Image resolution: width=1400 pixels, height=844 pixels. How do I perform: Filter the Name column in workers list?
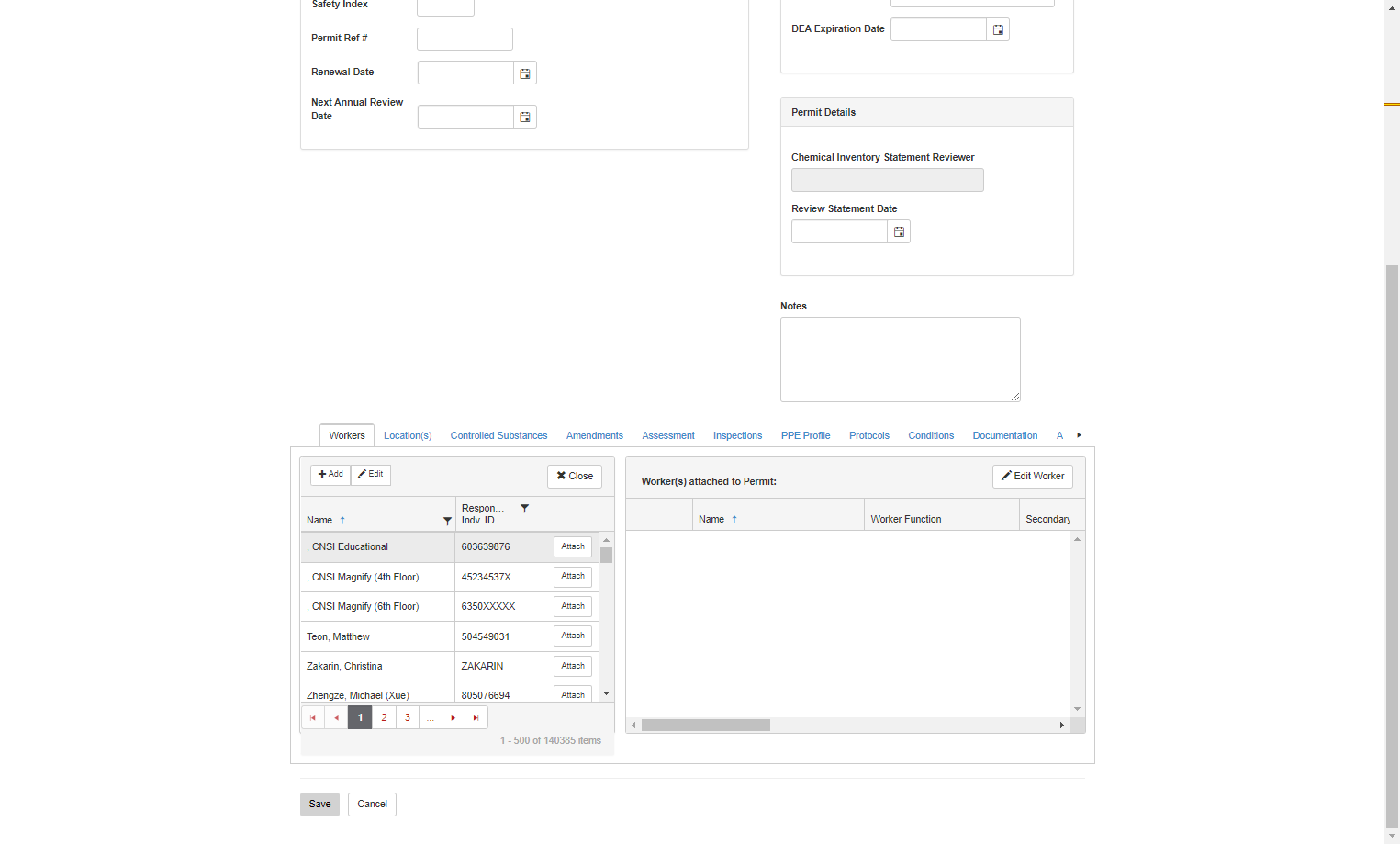click(x=447, y=521)
